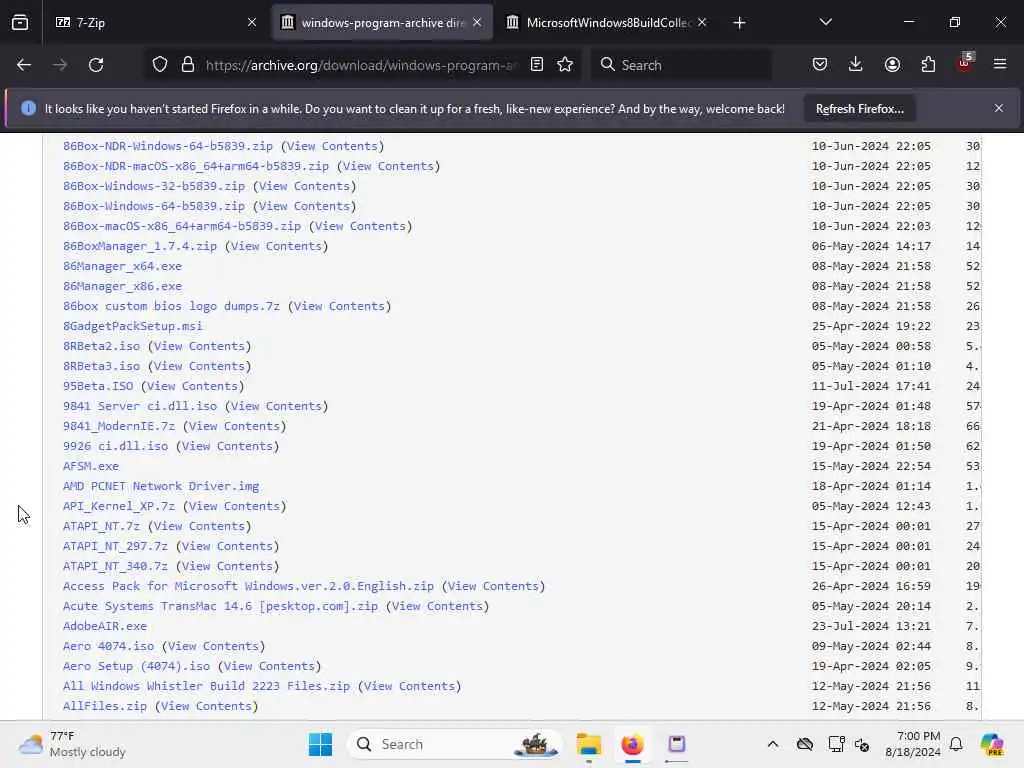Download AFSM.exe
The height and width of the screenshot is (768, 1024).
91,466
